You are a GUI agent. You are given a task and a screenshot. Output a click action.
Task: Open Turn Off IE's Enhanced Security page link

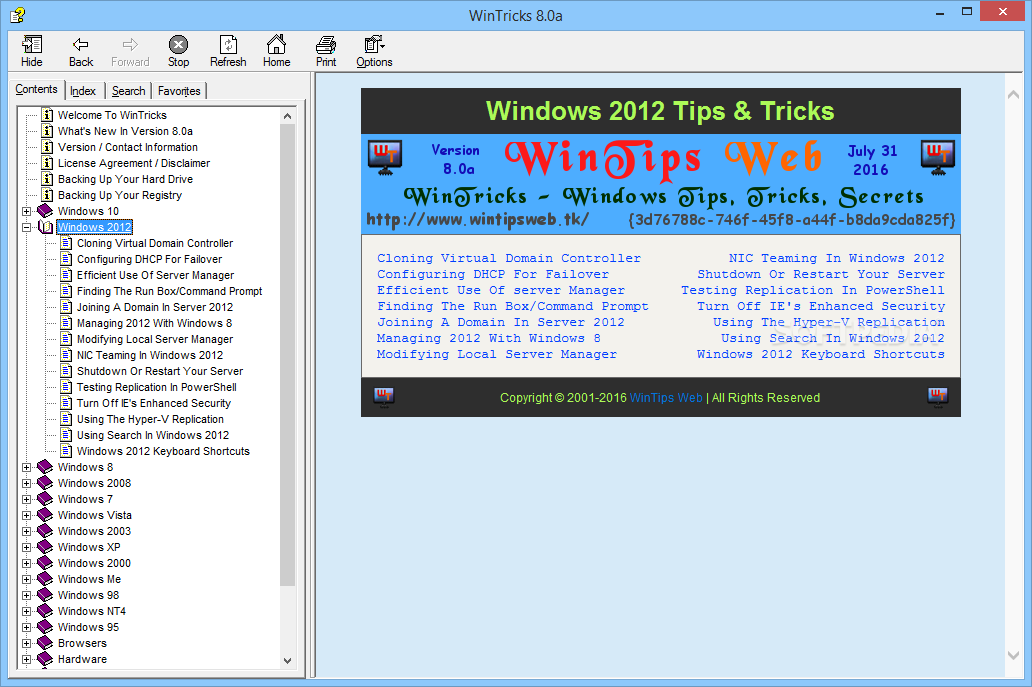821,306
